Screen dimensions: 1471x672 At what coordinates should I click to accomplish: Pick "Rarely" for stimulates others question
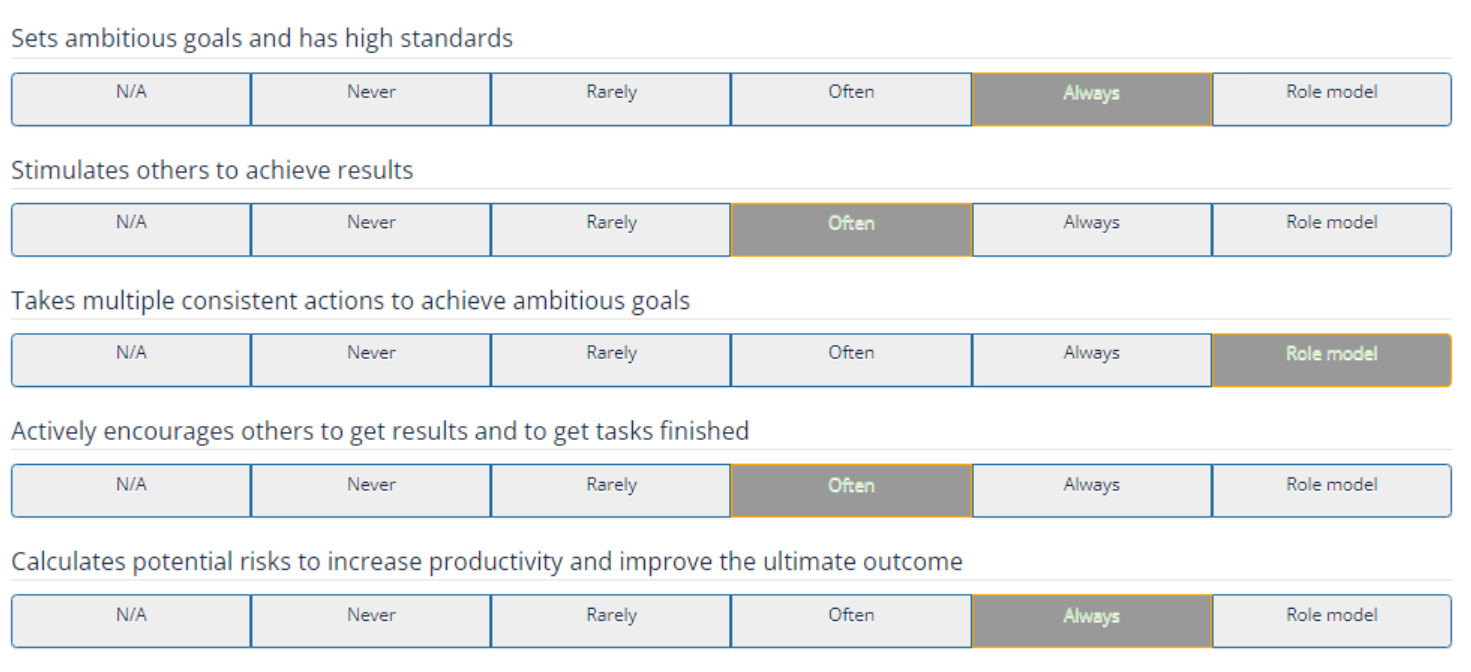pyautogui.click(x=611, y=229)
